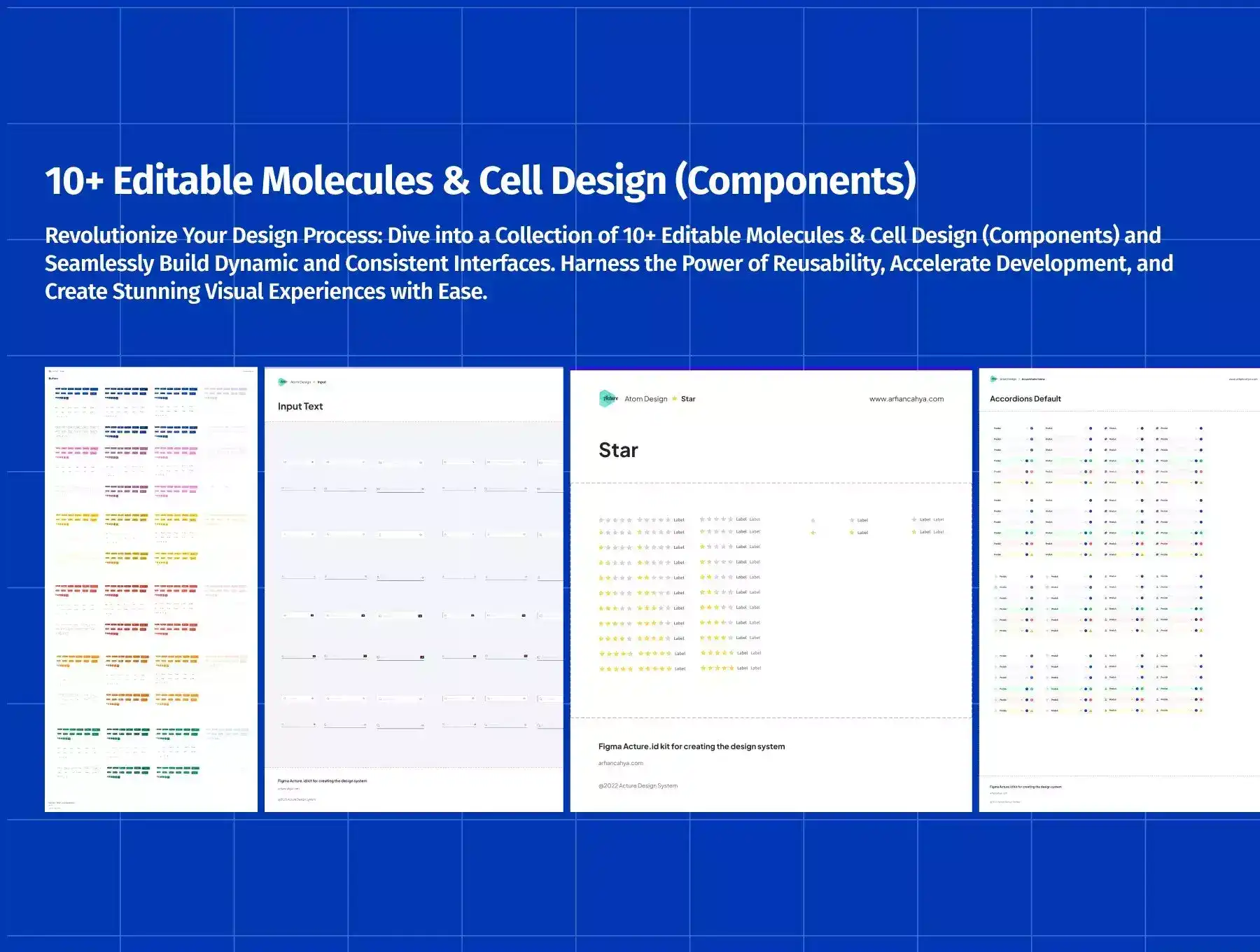The width and height of the screenshot is (1260, 952).
Task: Select 'Atom Design' breadcrumb in the Star panel
Action: (x=645, y=399)
